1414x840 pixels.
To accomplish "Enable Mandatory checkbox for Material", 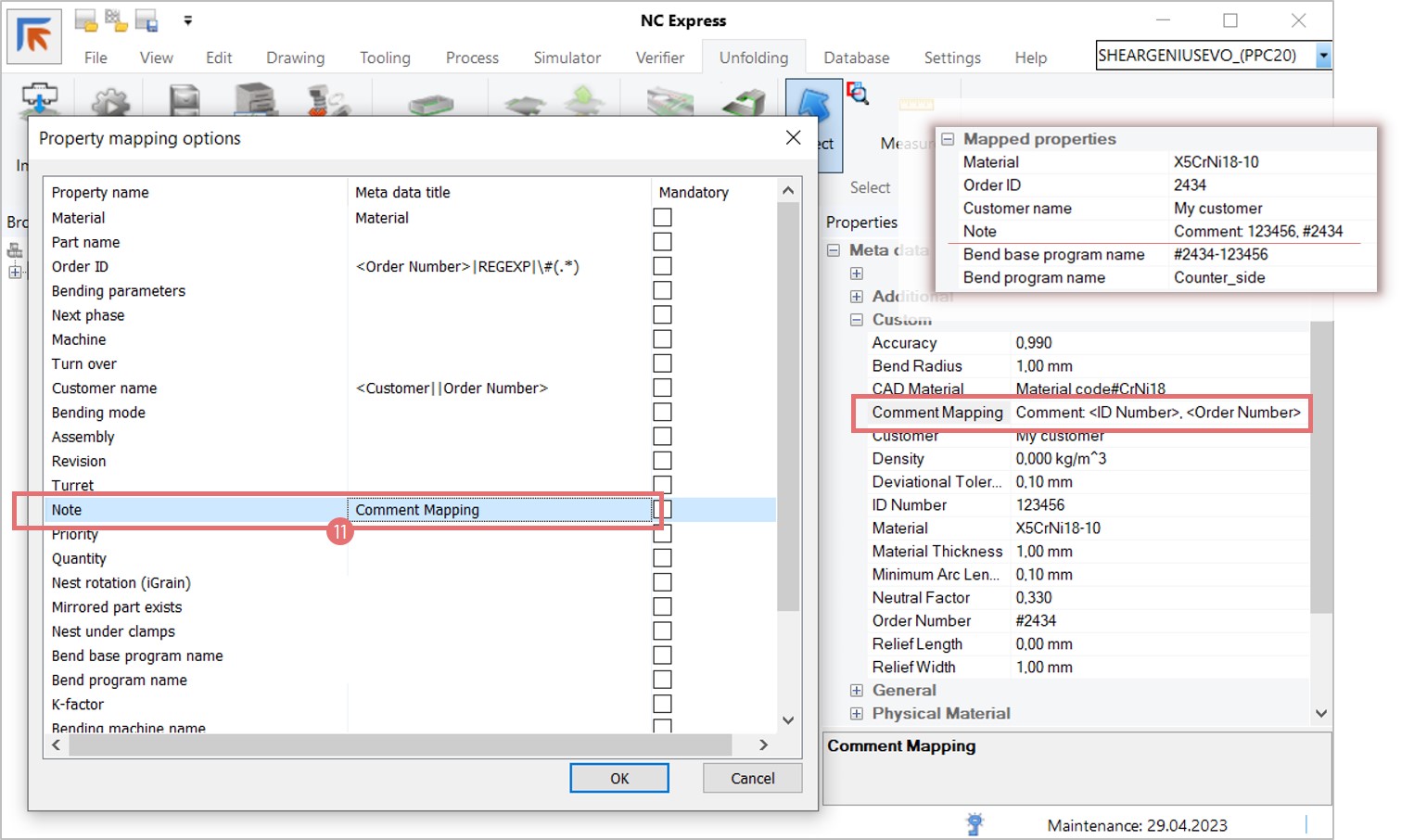I will point(662,218).
